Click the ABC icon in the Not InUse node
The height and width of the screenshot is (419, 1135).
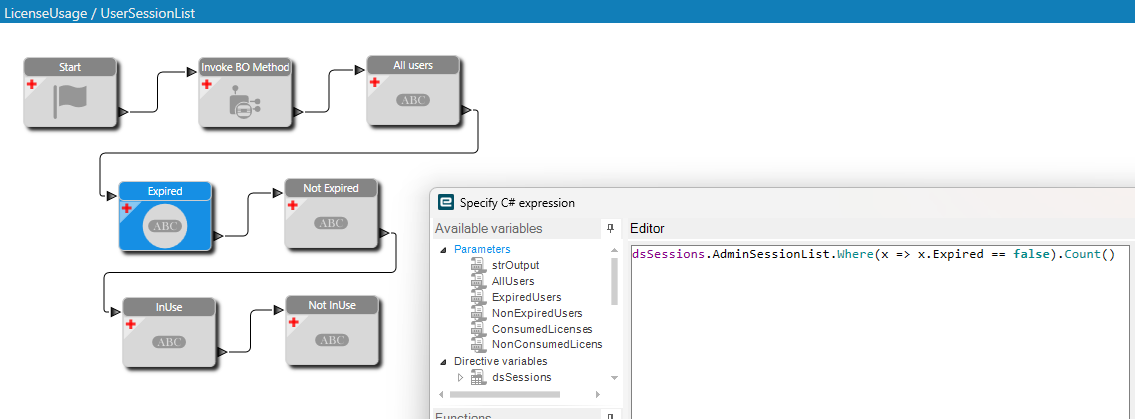(333, 339)
